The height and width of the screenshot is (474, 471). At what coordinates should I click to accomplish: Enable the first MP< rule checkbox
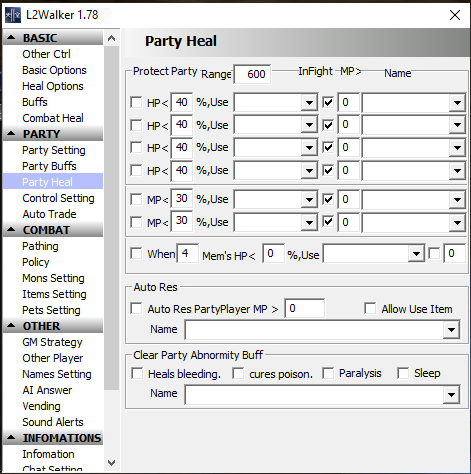pos(136,199)
